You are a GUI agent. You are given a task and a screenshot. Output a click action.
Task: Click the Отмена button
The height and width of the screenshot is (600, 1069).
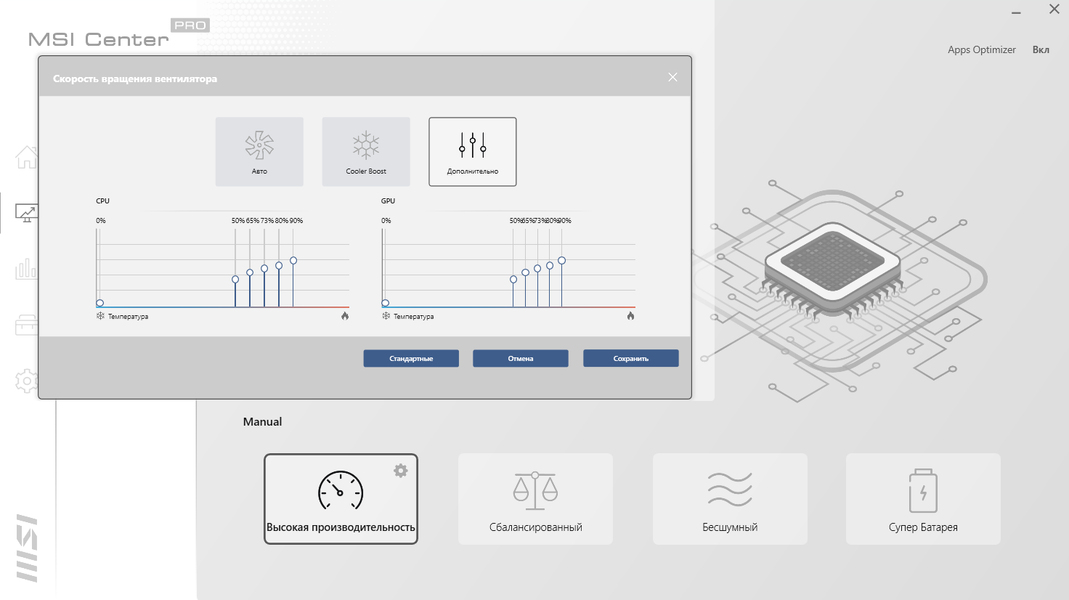click(x=521, y=359)
